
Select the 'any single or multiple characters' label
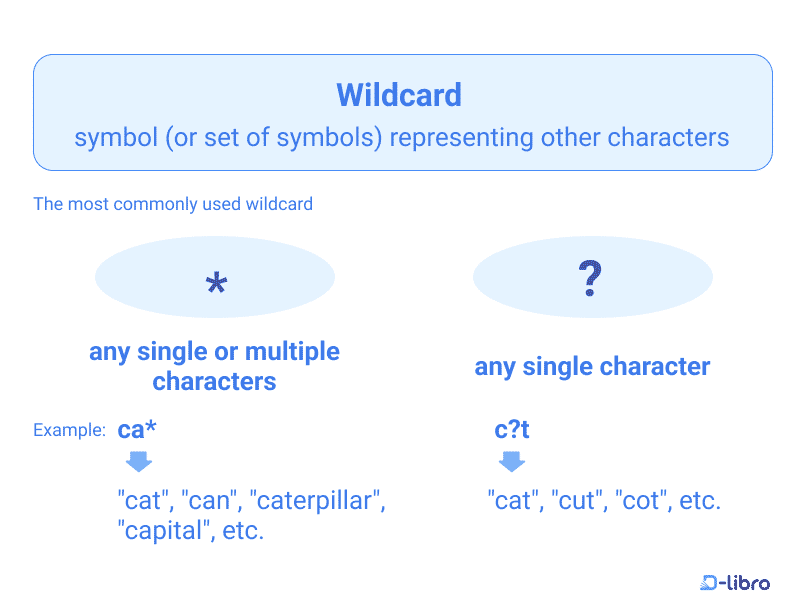coord(214,366)
